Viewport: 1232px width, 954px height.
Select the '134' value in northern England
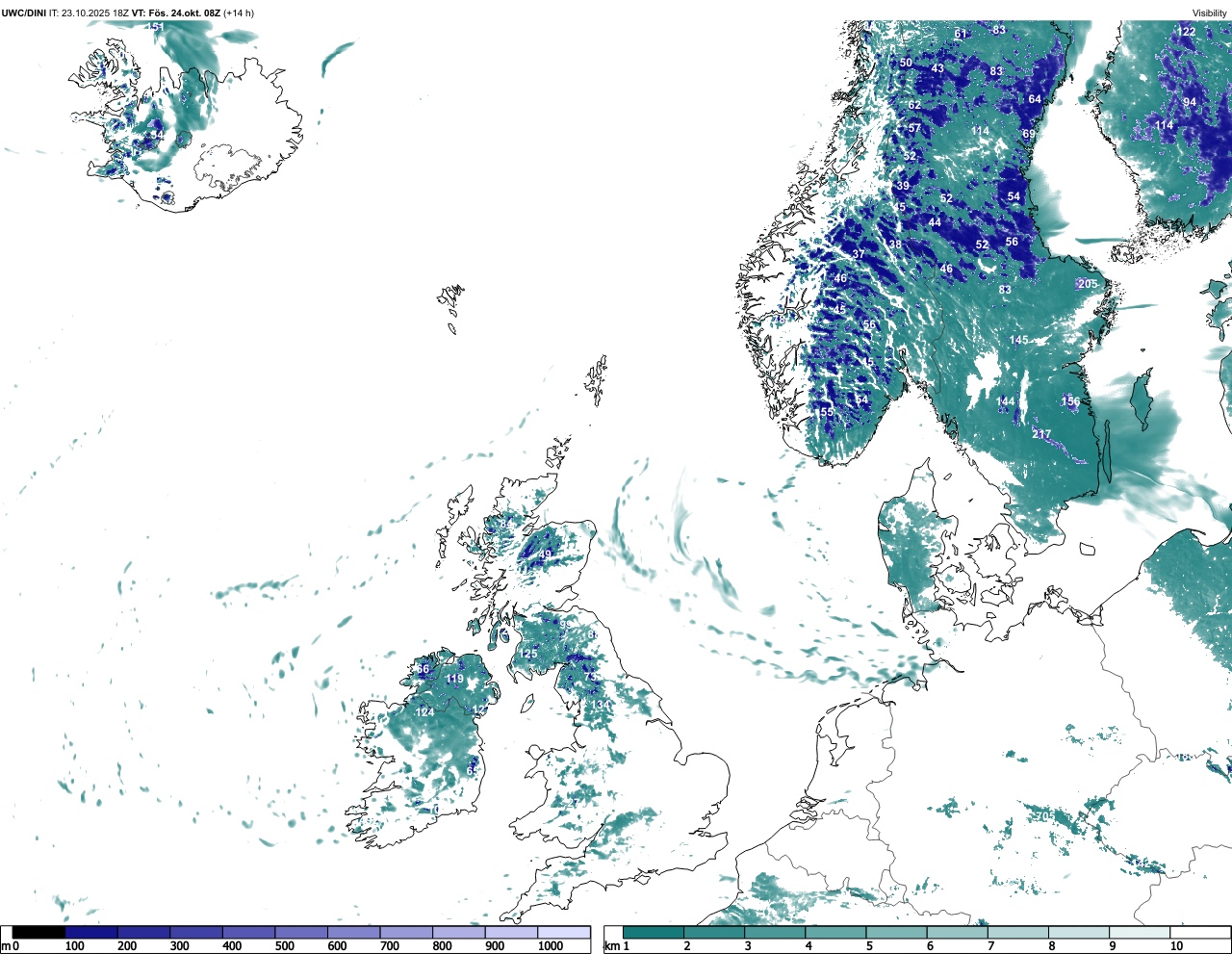pos(600,705)
